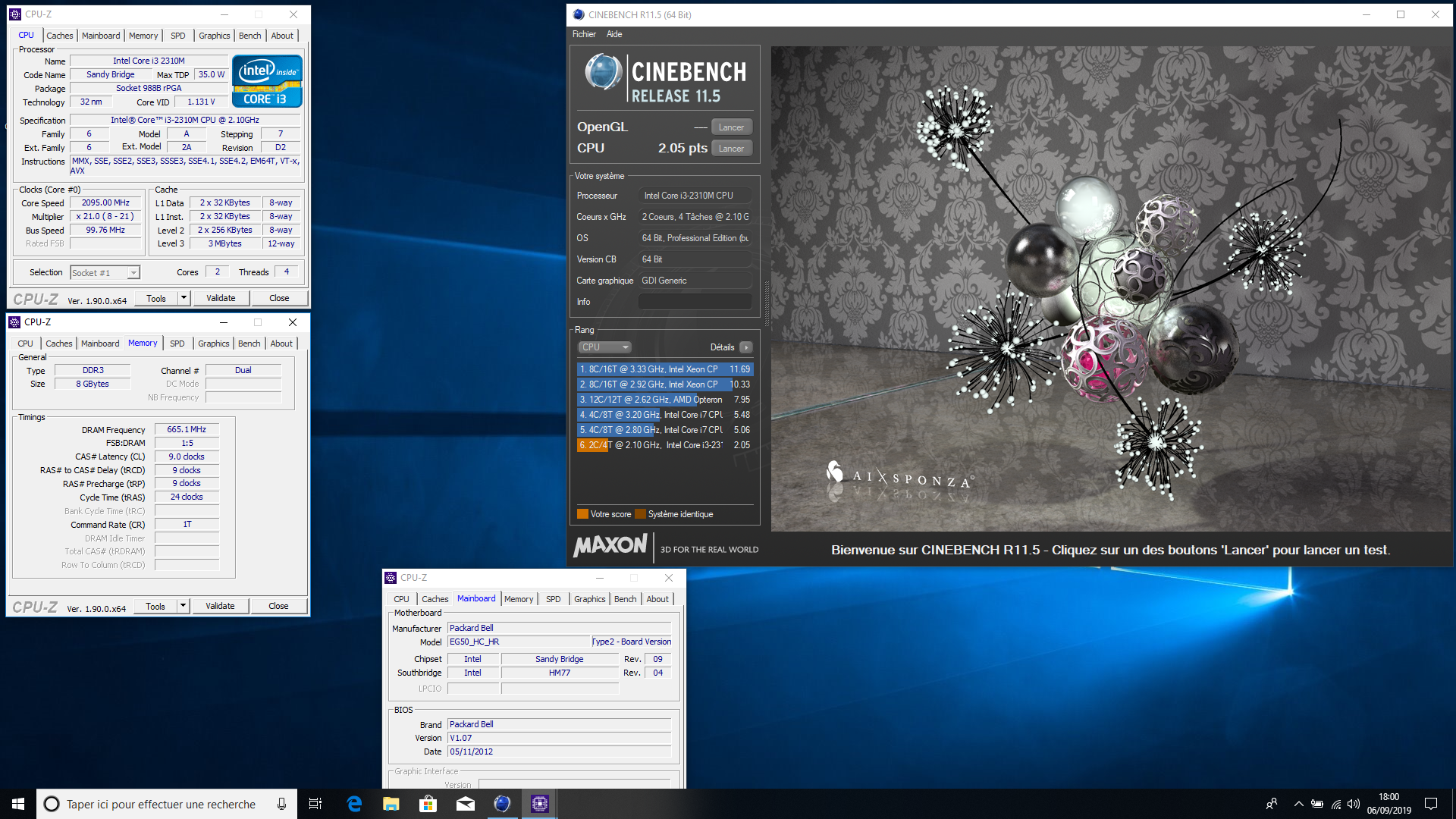Click Tools button in Memory CPU-Z window
The image size is (1456, 819).
pyautogui.click(x=155, y=606)
